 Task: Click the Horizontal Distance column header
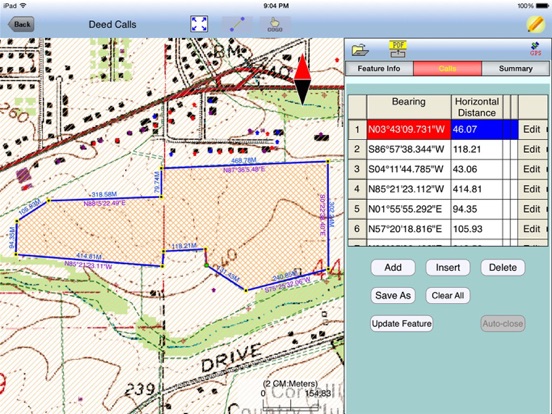click(477, 107)
